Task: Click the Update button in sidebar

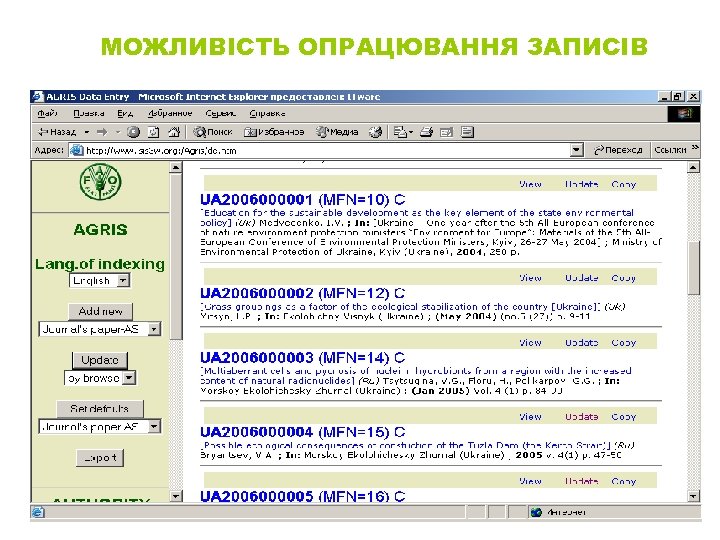Action: pyautogui.click(x=100, y=360)
